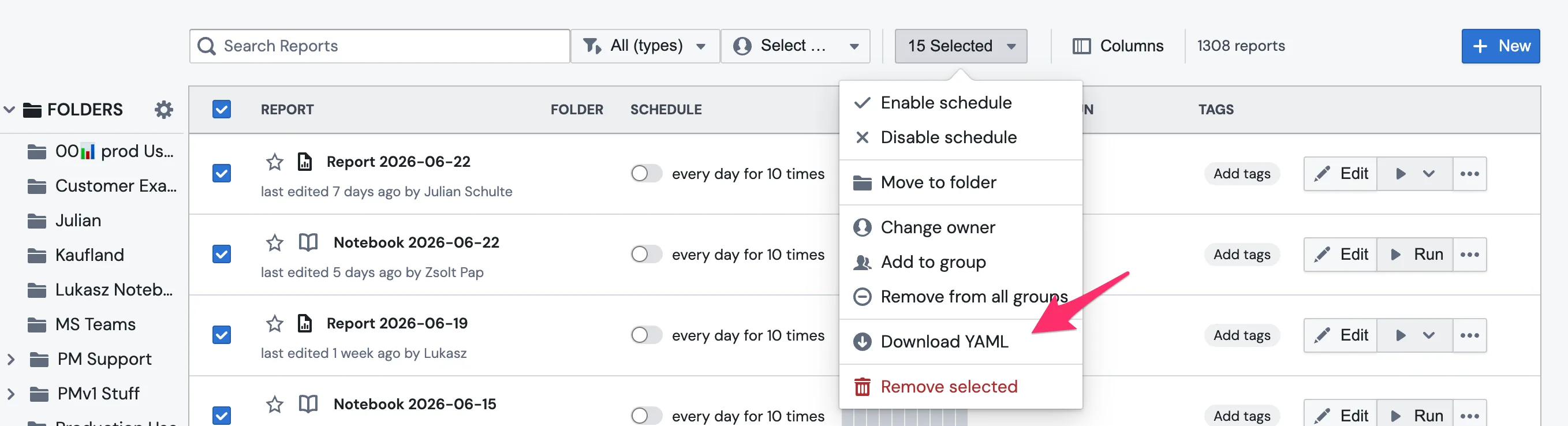Select Change owner menu item
This screenshot has width=1568, height=426.
[961, 227]
